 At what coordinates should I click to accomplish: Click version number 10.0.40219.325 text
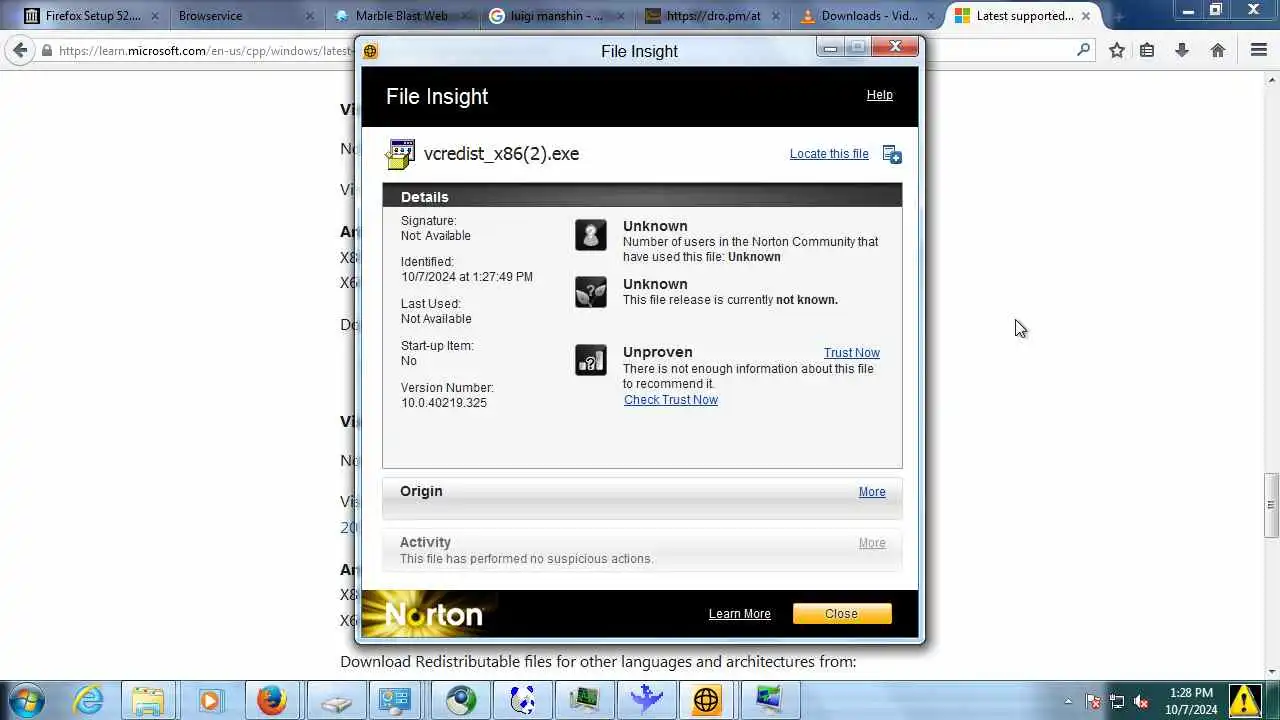click(444, 403)
